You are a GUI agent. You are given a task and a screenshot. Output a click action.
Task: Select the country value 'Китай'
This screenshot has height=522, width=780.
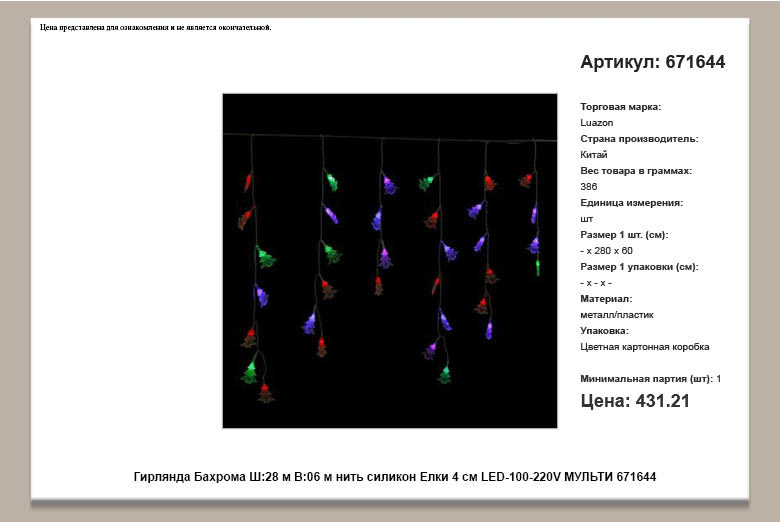tap(593, 155)
